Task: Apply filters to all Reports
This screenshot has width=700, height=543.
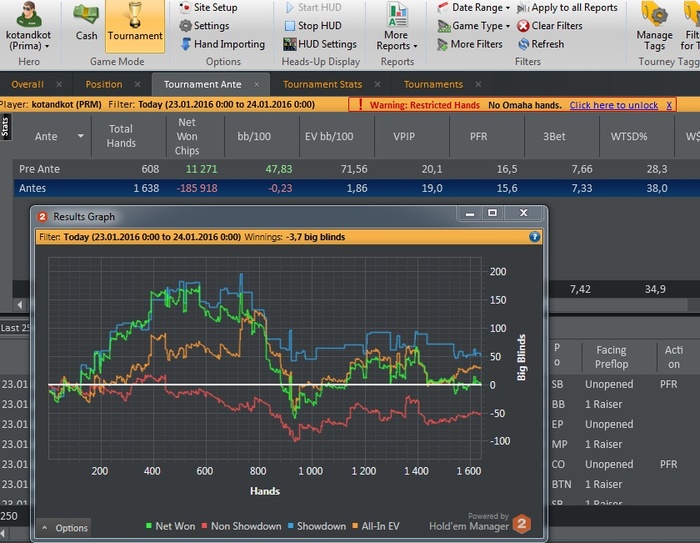Action: [567, 8]
